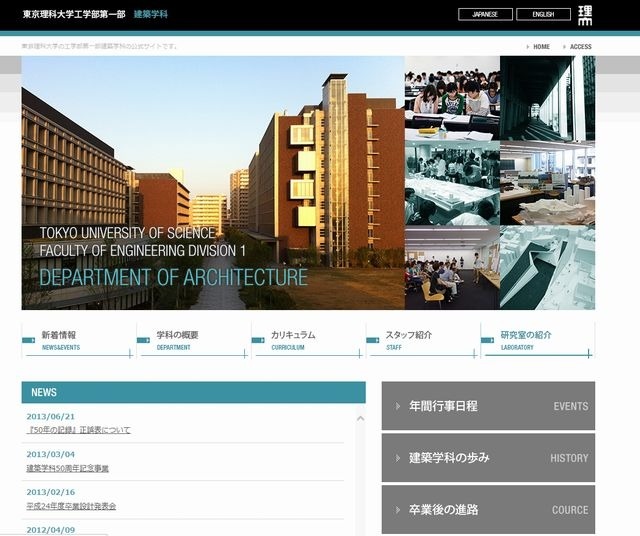Click the triangle icon next to 卒業後の進路
The image size is (640, 536).
point(398,510)
